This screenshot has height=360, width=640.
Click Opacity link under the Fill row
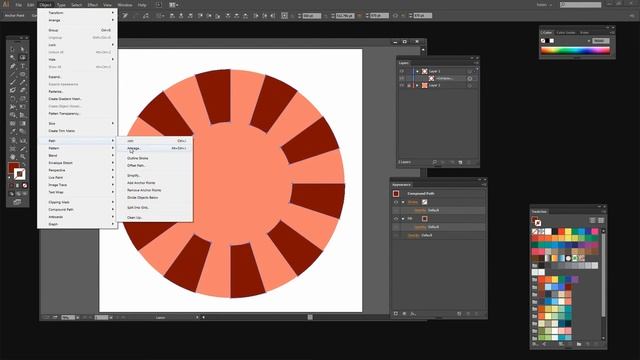point(420,227)
